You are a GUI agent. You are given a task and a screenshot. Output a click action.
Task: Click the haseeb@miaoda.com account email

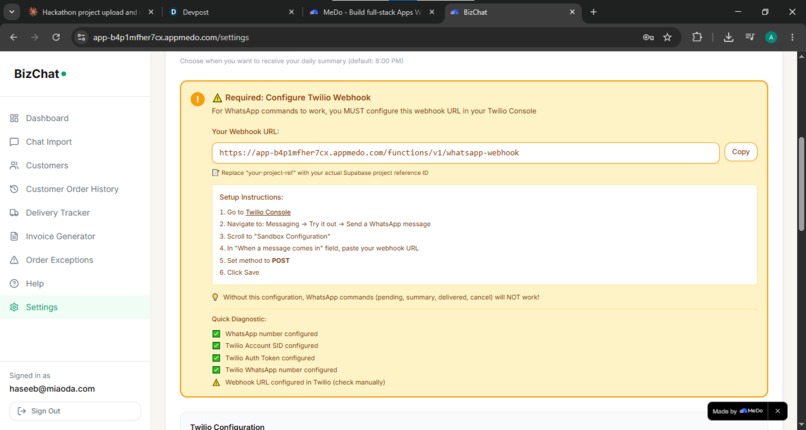(x=52, y=389)
